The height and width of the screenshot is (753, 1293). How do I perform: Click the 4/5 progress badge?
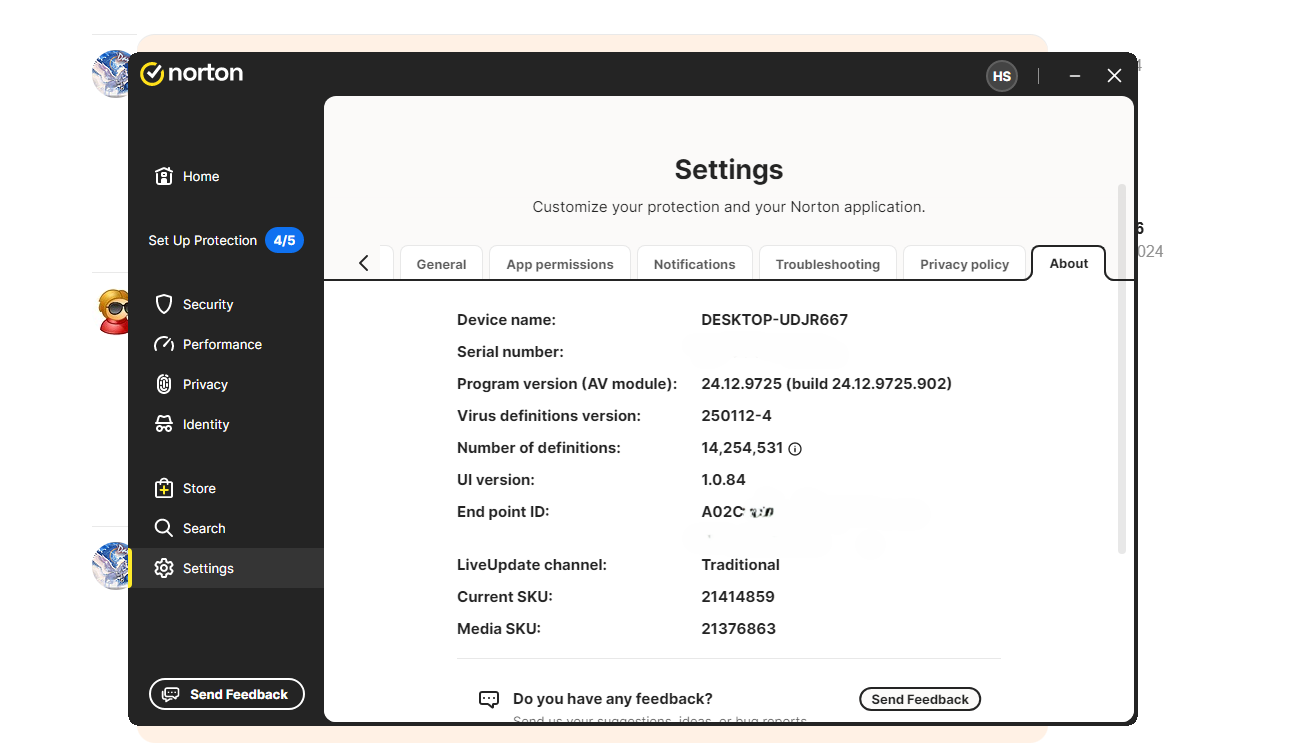(284, 240)
